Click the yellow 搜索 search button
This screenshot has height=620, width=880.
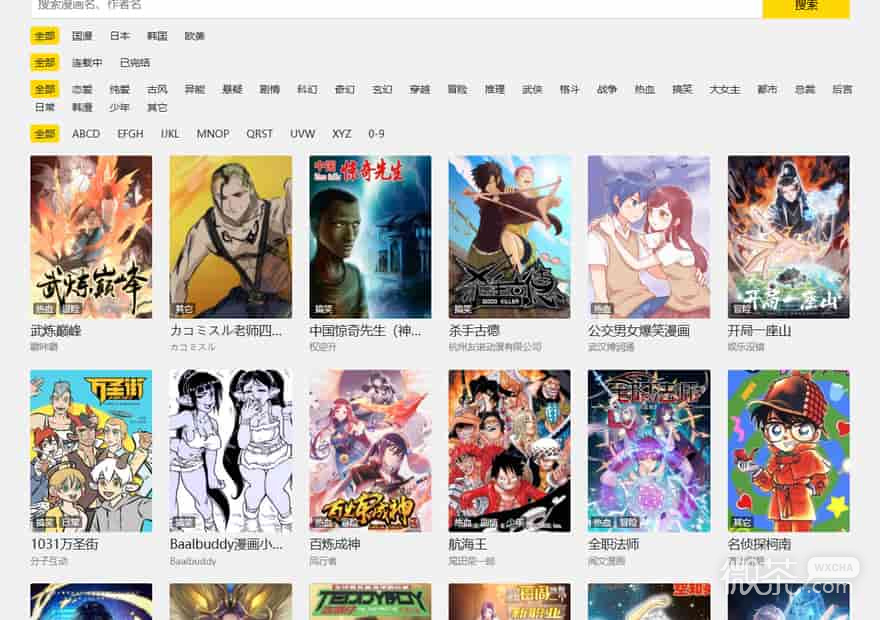pyautogui.click(x=805, y=7)
